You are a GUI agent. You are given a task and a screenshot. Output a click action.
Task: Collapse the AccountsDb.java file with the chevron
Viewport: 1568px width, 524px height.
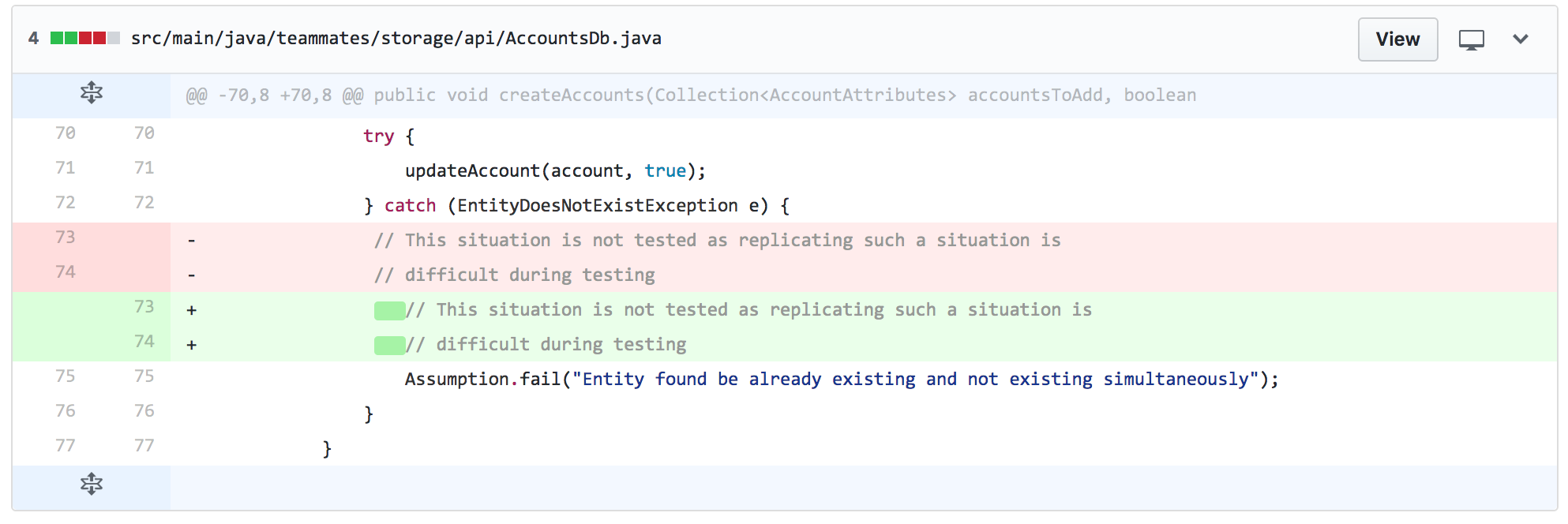1521,39
